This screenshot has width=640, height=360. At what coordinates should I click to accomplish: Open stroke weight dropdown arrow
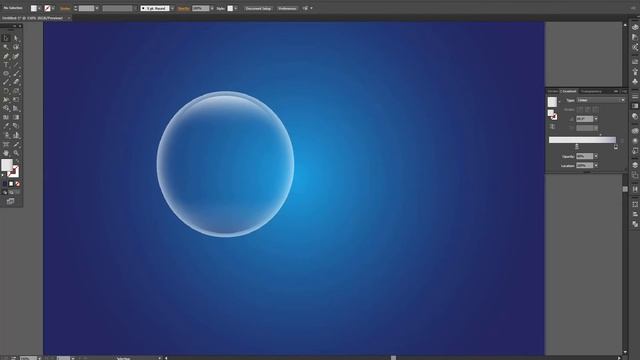(x=97, y=8)
